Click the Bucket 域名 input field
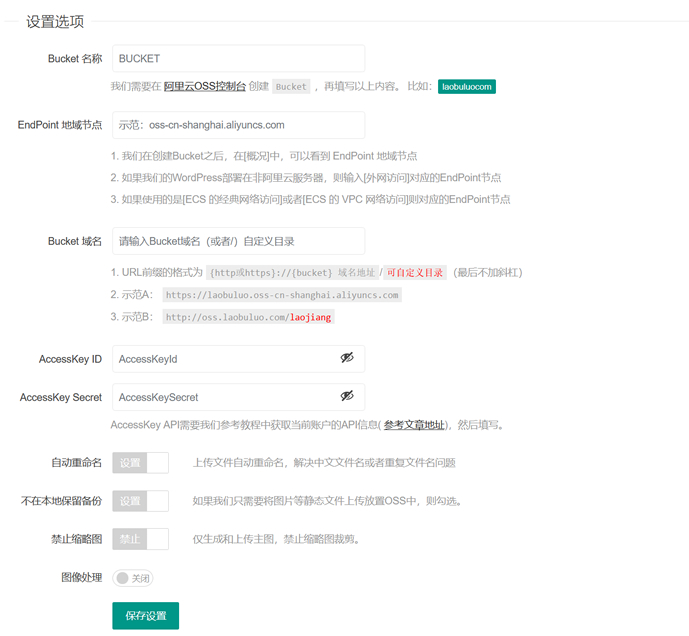 (238, 241)
